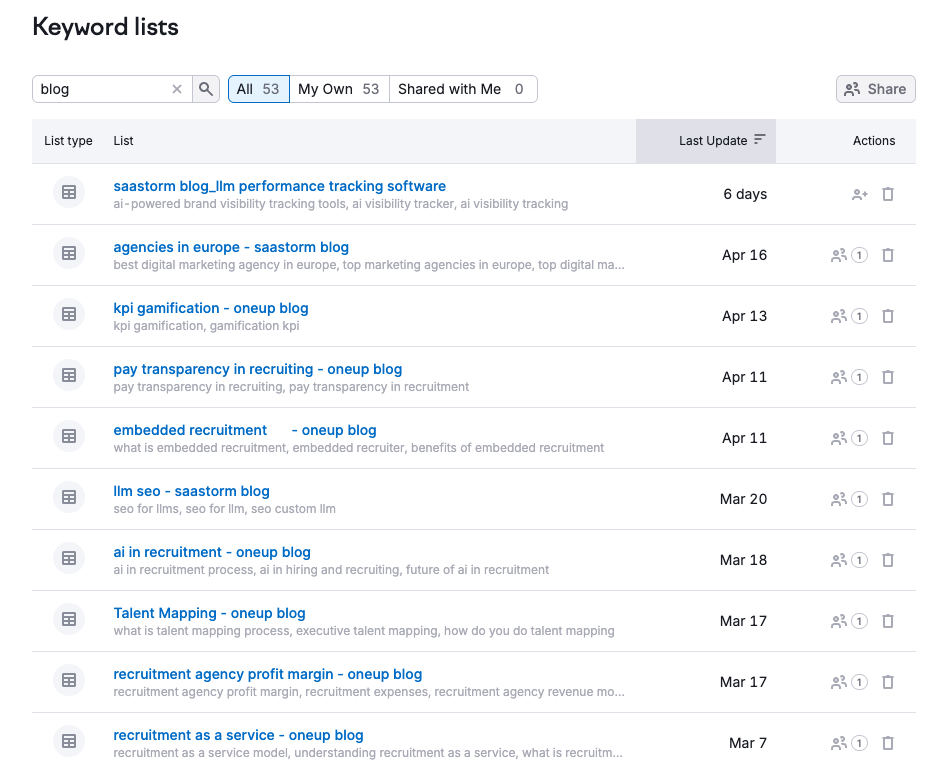
Task: Delete pay transparency in recruiting list
Action: click(x=888, y=377)
